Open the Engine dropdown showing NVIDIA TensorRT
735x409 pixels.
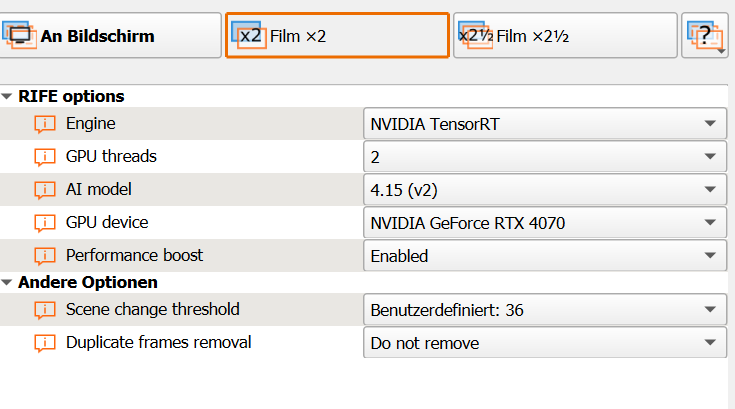[543, 124]
